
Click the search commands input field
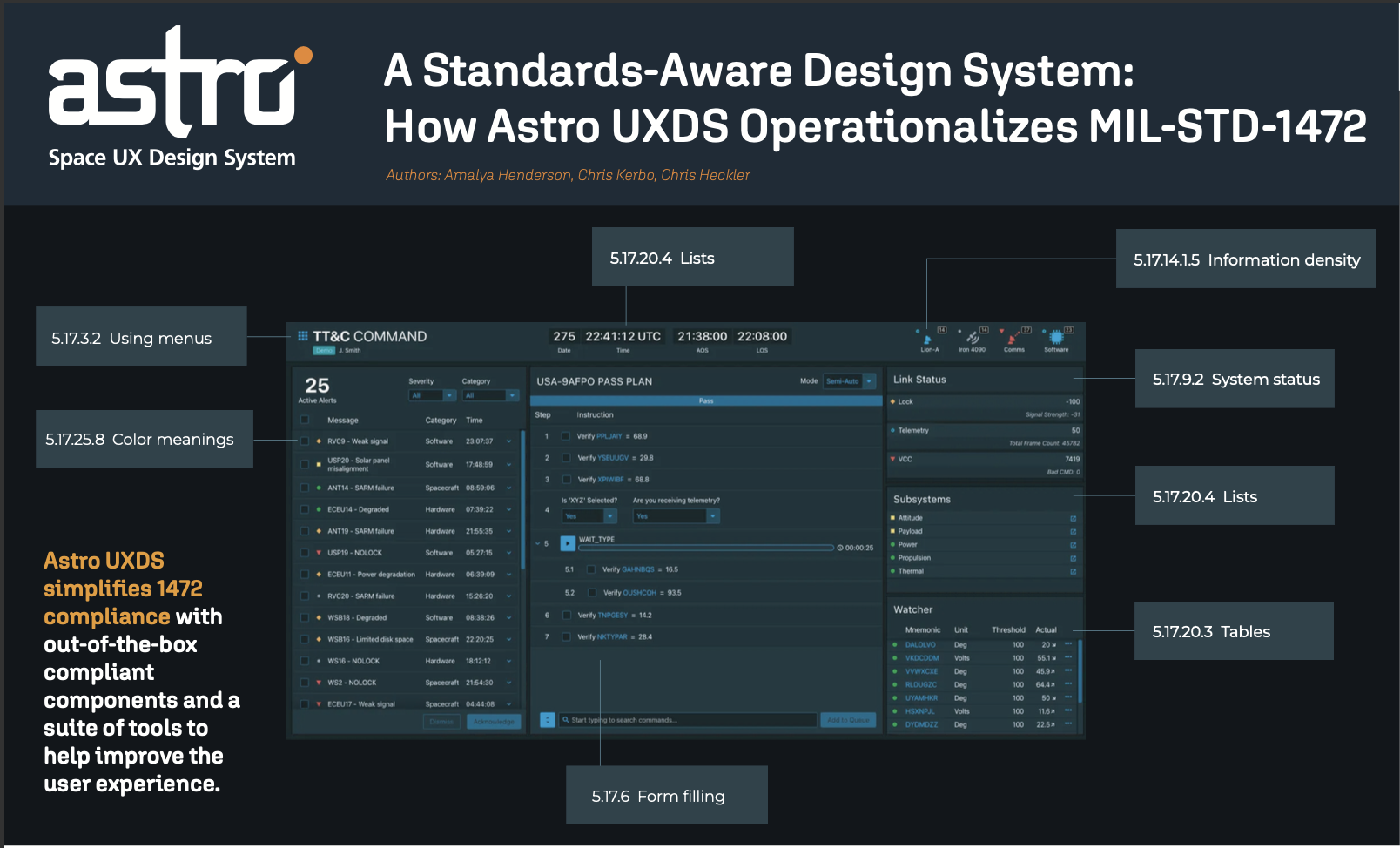click(688, 720)
